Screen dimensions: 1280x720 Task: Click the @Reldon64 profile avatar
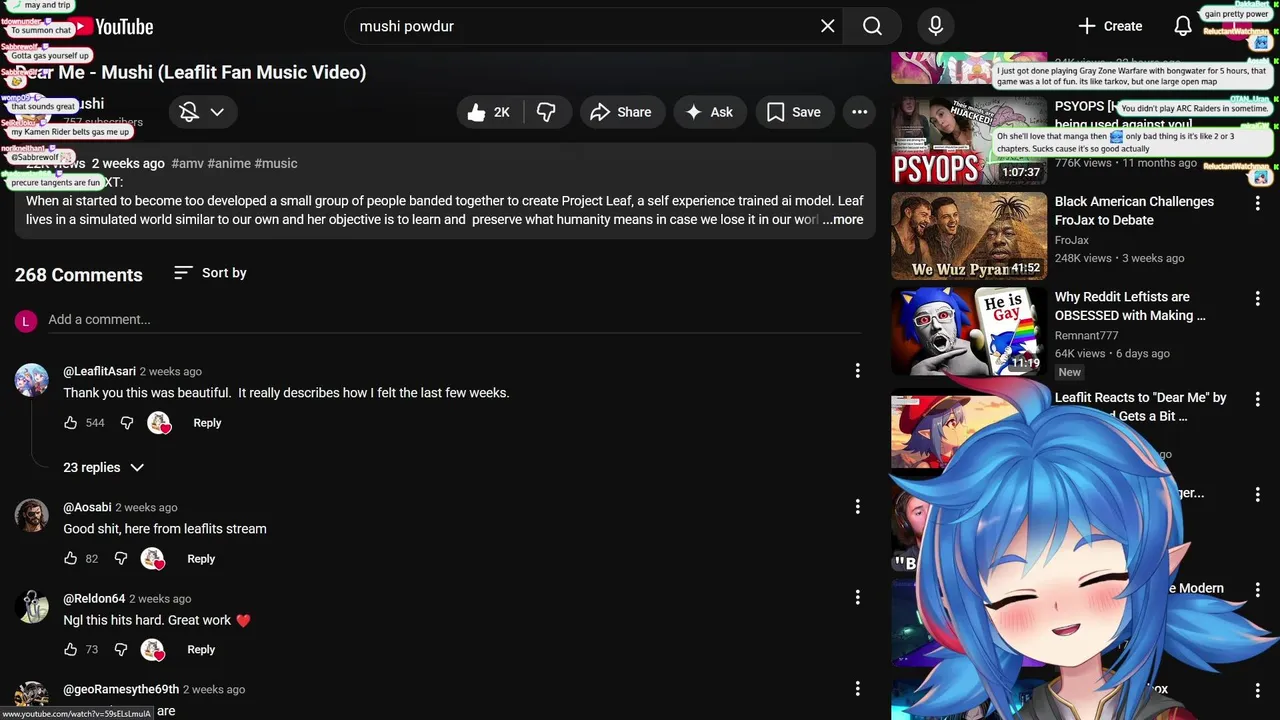tap(31, 607)
